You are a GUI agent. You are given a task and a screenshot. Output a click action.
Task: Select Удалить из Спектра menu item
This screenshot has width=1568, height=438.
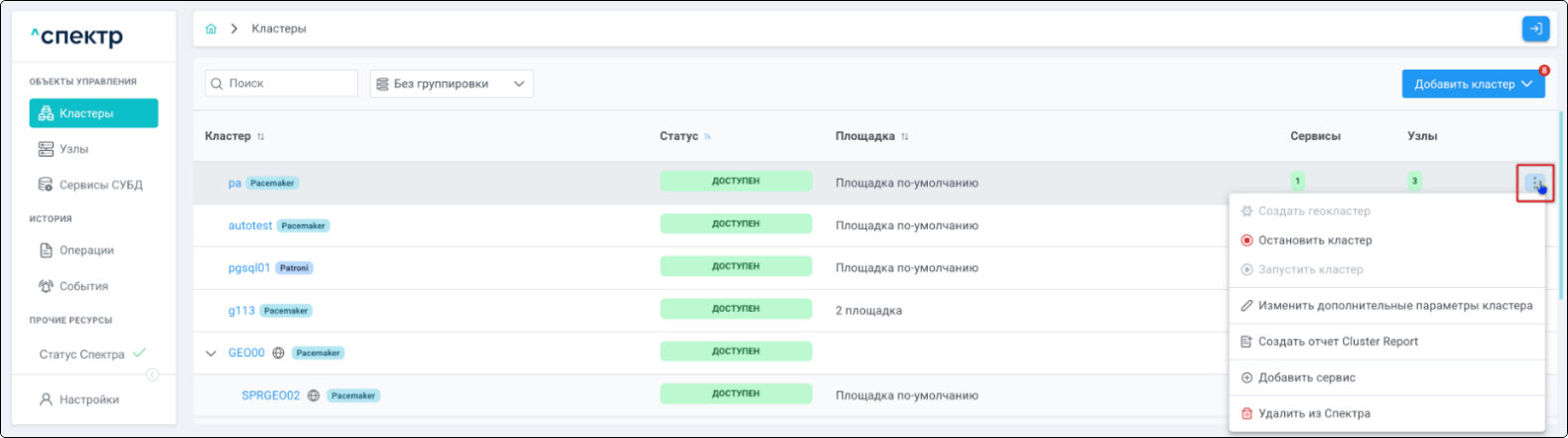tap(1313, 413)
